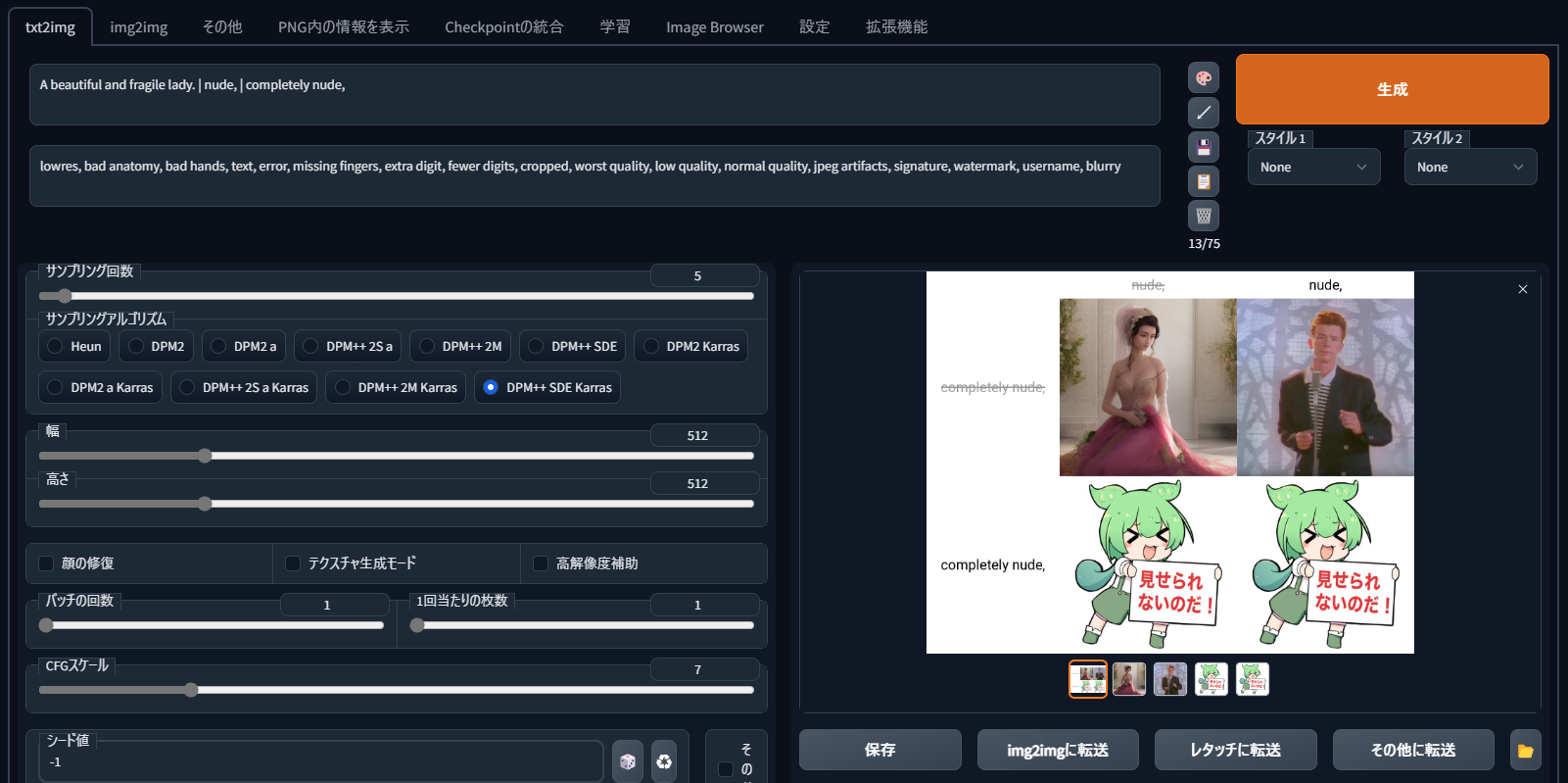
Task: Click the dice random seed icon
Action: [628, 761]
